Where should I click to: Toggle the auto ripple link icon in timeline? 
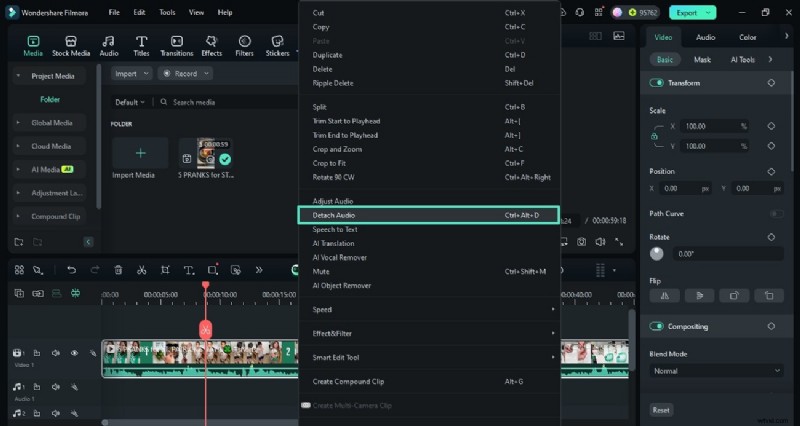pos(38,293)
